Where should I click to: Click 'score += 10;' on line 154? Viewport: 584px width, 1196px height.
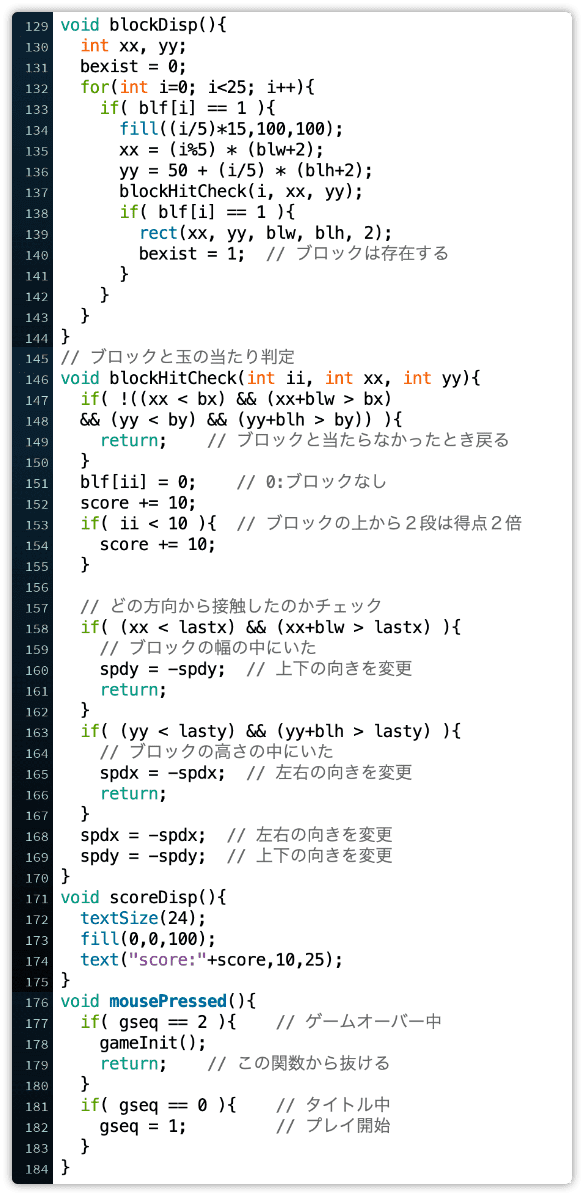click(159, 544)
